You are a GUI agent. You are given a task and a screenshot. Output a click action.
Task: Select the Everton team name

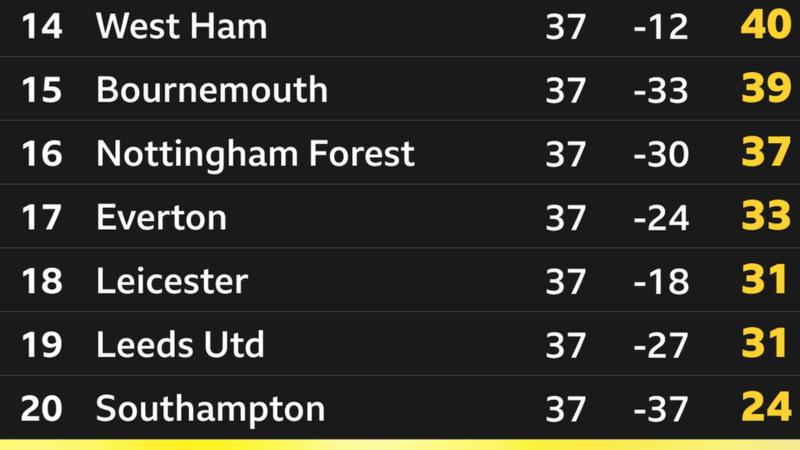(x=161, y=217)
